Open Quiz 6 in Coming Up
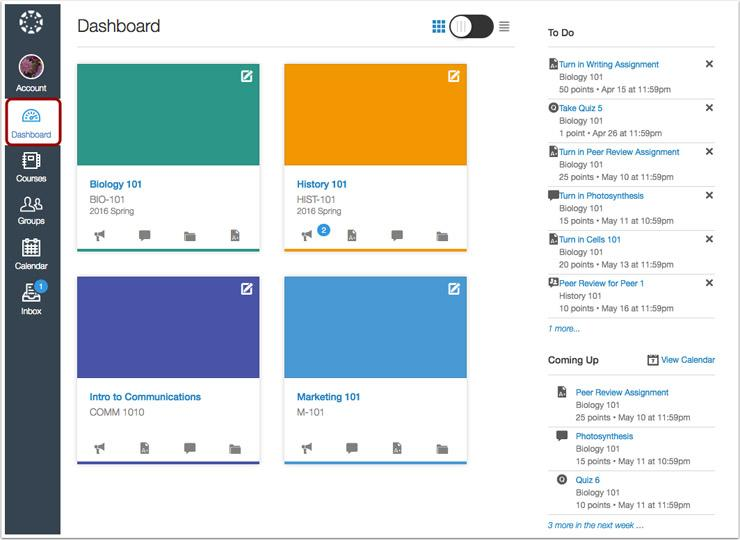The image size is (740, 540). 588,480
